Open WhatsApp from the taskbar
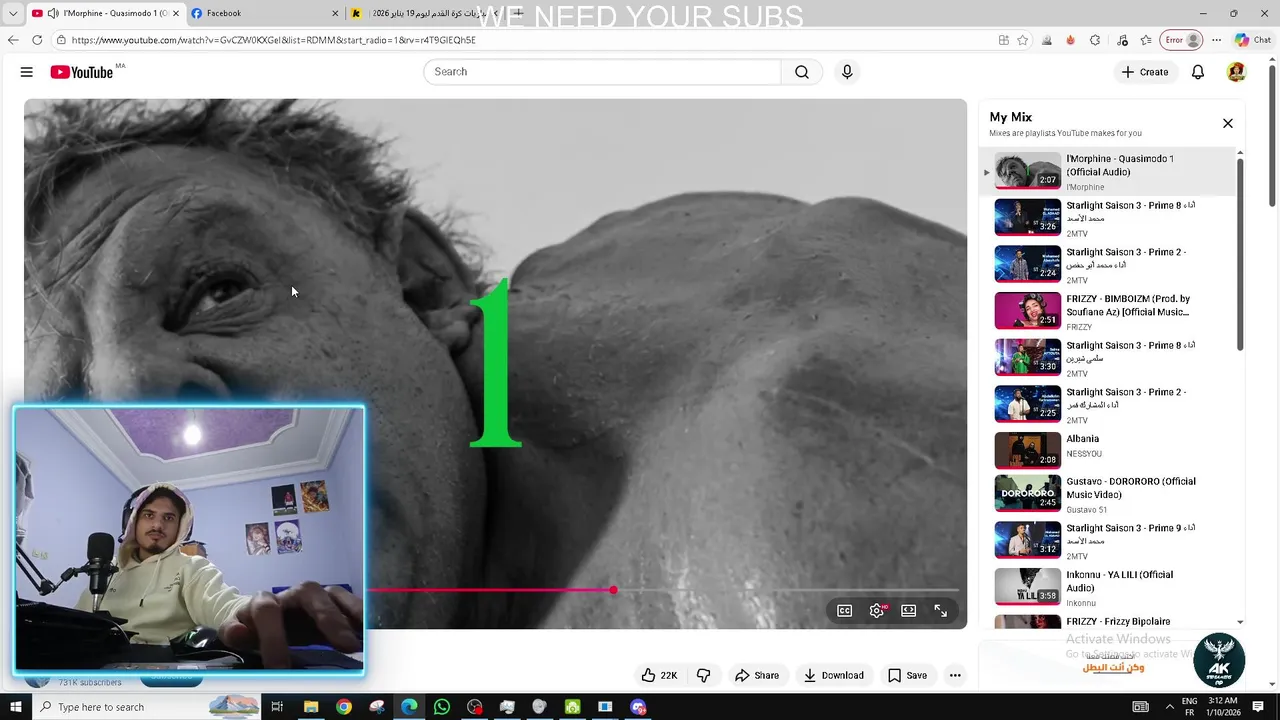This screenshot has height=720, width=1280. [x=442, y=707]
